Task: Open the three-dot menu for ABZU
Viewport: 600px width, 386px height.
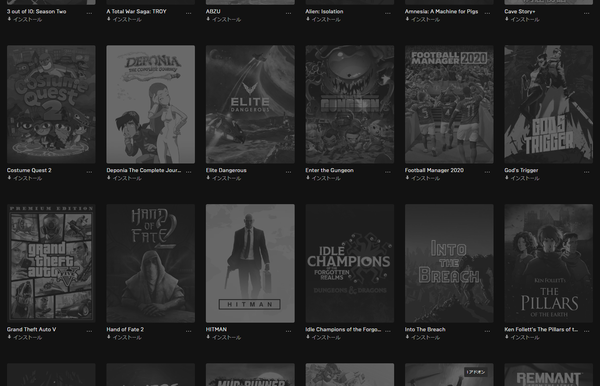Action: (x=288, y=13)
